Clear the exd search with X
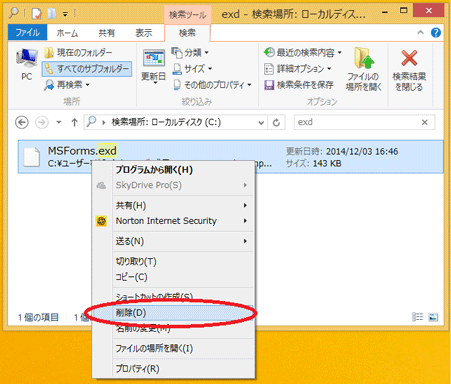Viewport: 451px width, 384px height. click(x=425, y=122)
